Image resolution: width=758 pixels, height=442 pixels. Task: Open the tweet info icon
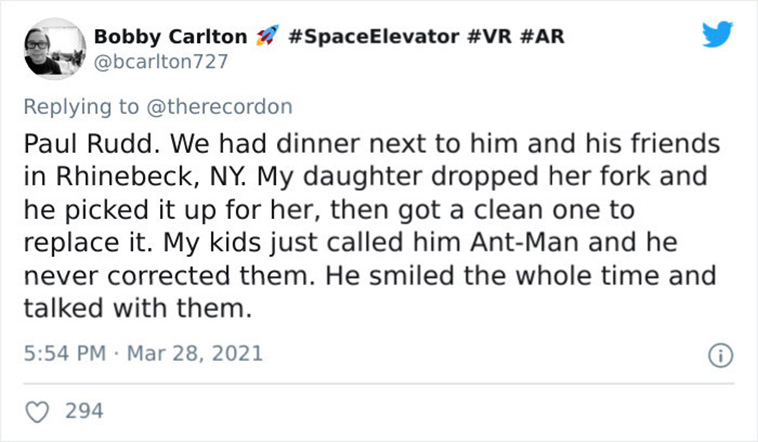pos(720,355)
